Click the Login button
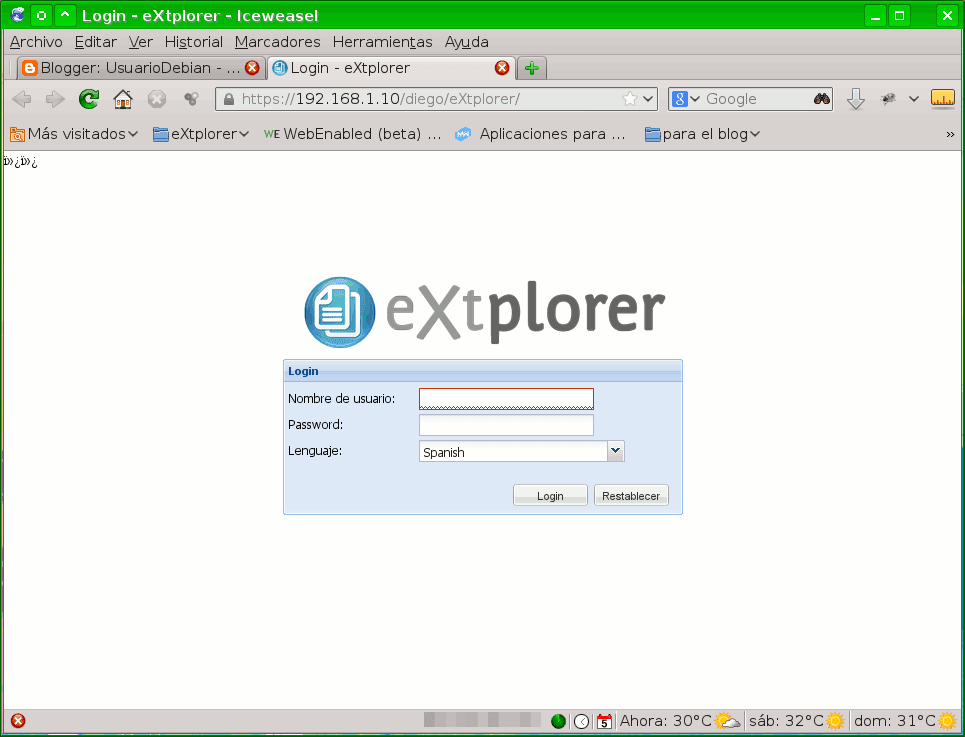The width and height of the screenshot is (965, 737). click(x=550, y=494)
